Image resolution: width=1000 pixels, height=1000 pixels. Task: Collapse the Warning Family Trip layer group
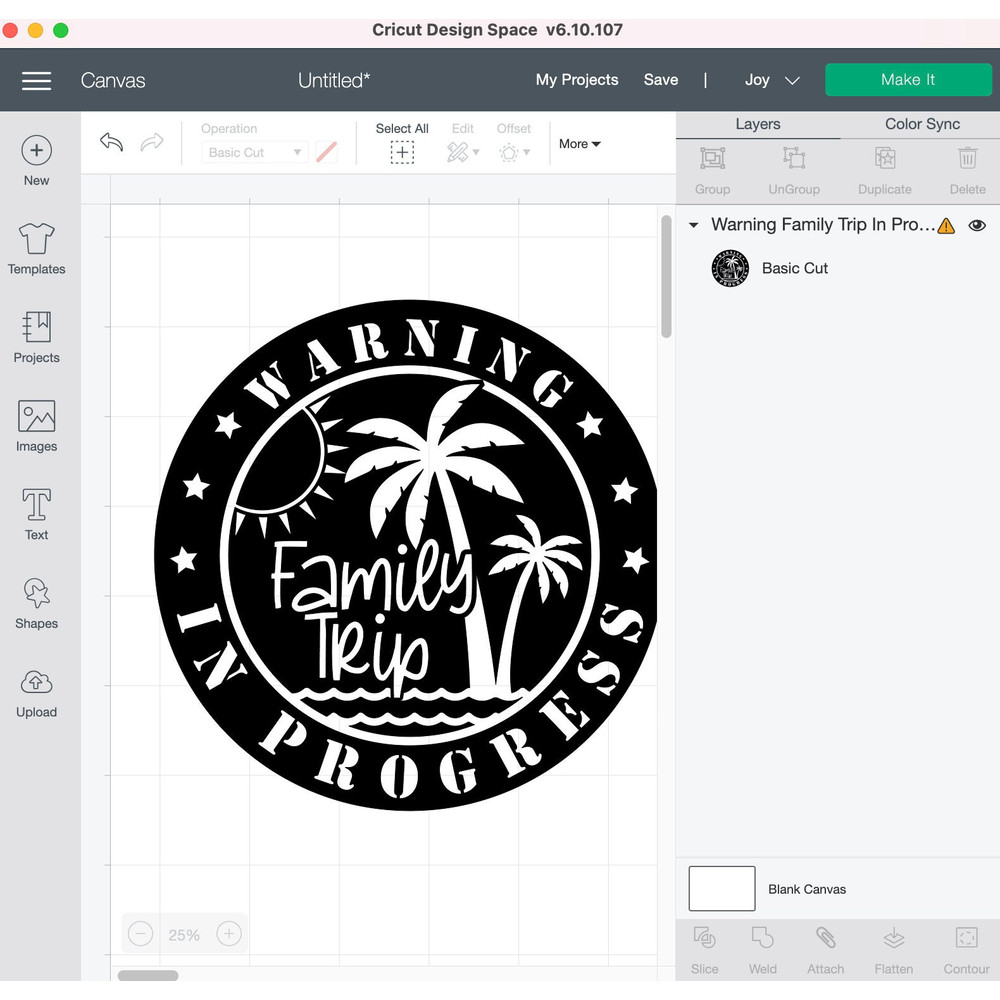click(693, 225)
